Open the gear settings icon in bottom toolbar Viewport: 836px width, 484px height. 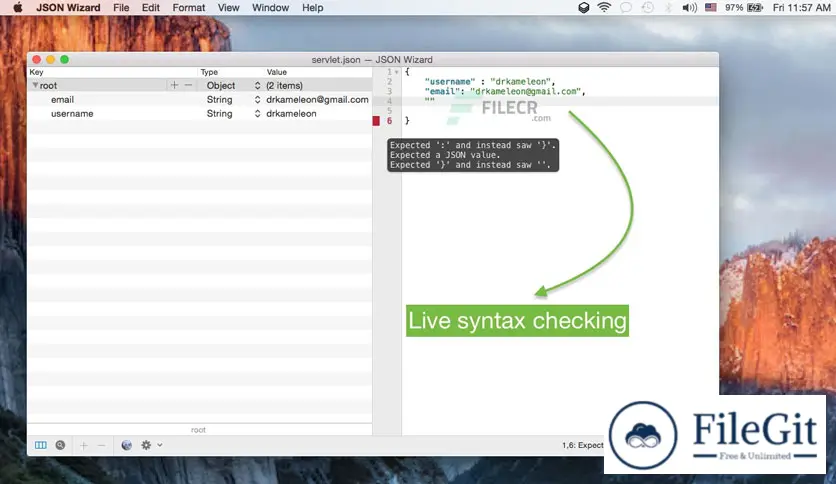click(146, 445)
